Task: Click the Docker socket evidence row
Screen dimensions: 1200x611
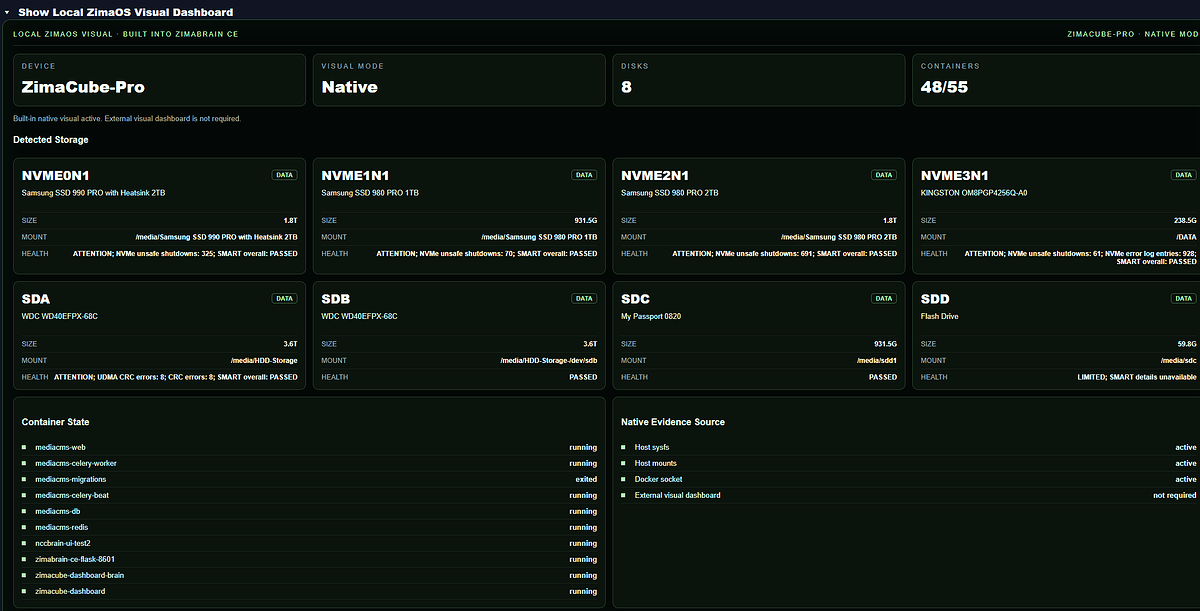Action: (909, 479)
